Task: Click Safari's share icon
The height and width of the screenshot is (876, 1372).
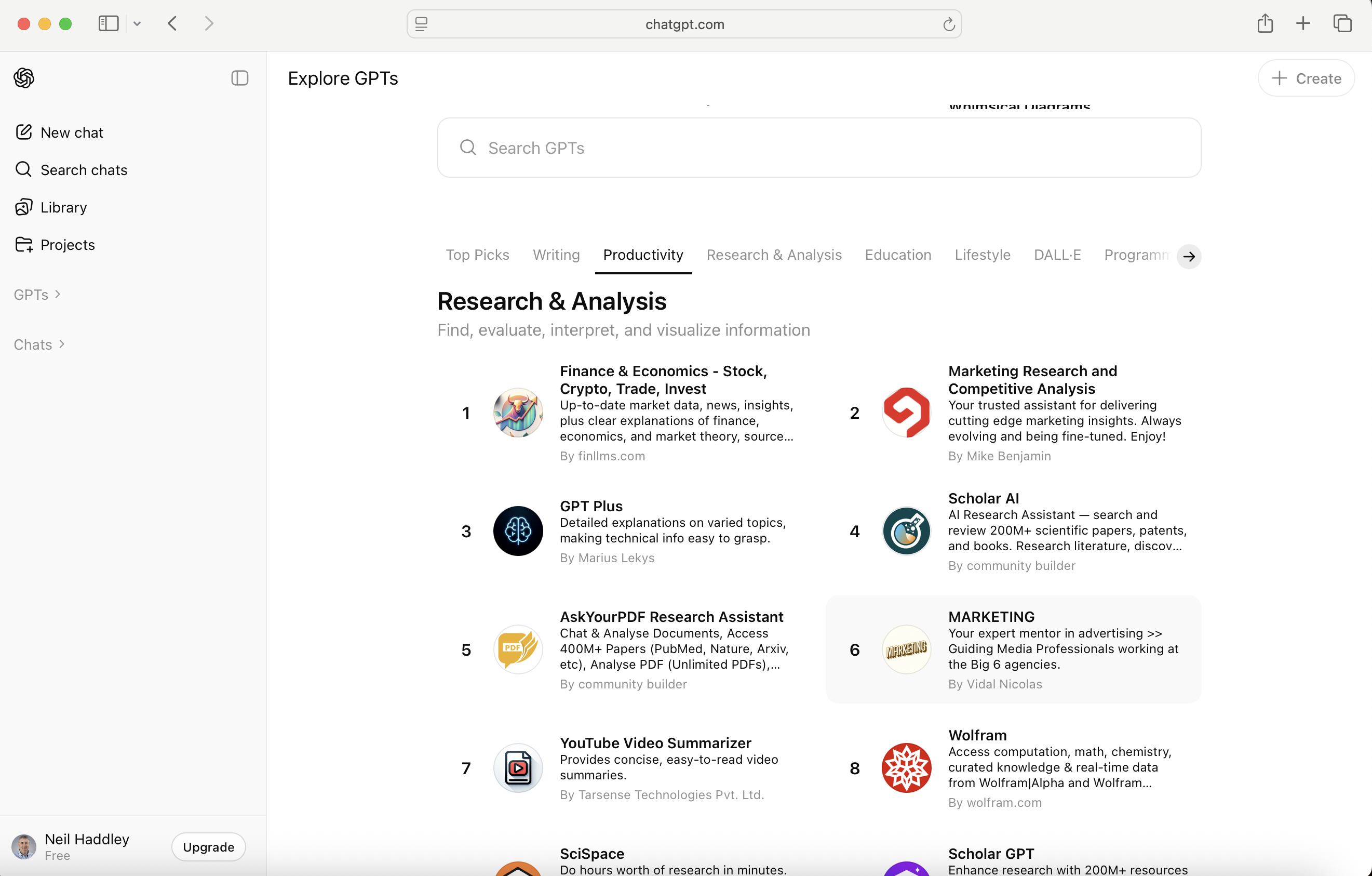Action: pos(1265,23)
